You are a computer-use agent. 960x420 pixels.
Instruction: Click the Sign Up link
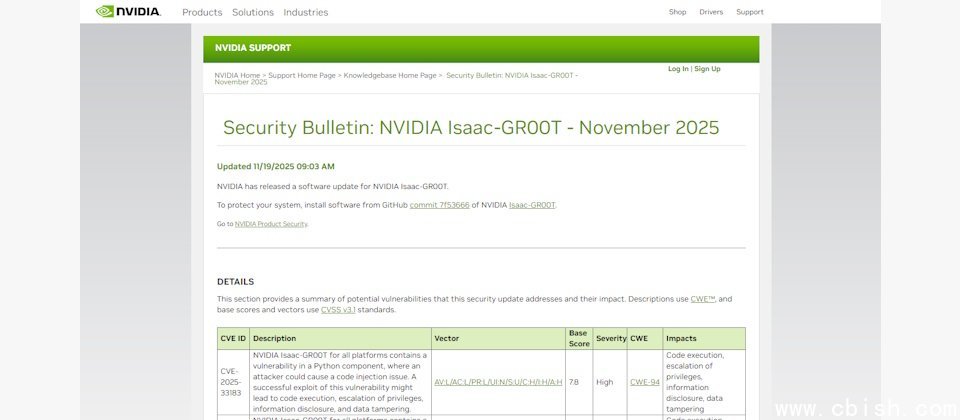coord(707,69)
